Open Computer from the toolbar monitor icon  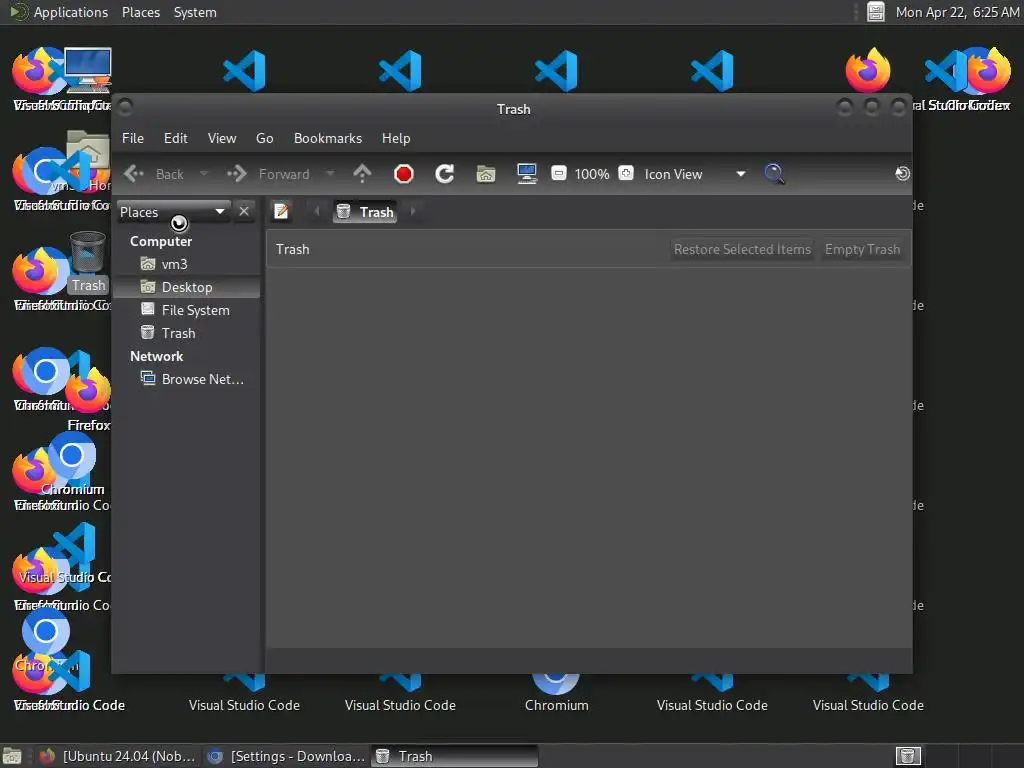[x=526, y=174]
